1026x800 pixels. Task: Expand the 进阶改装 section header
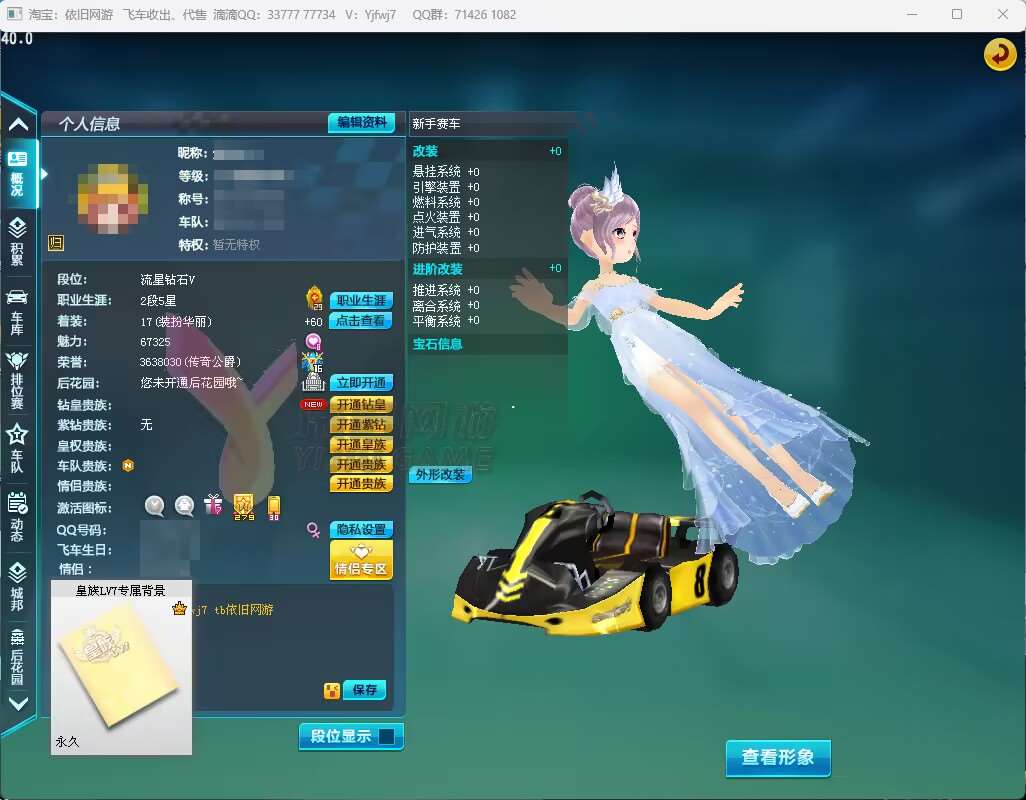[487, 269]
